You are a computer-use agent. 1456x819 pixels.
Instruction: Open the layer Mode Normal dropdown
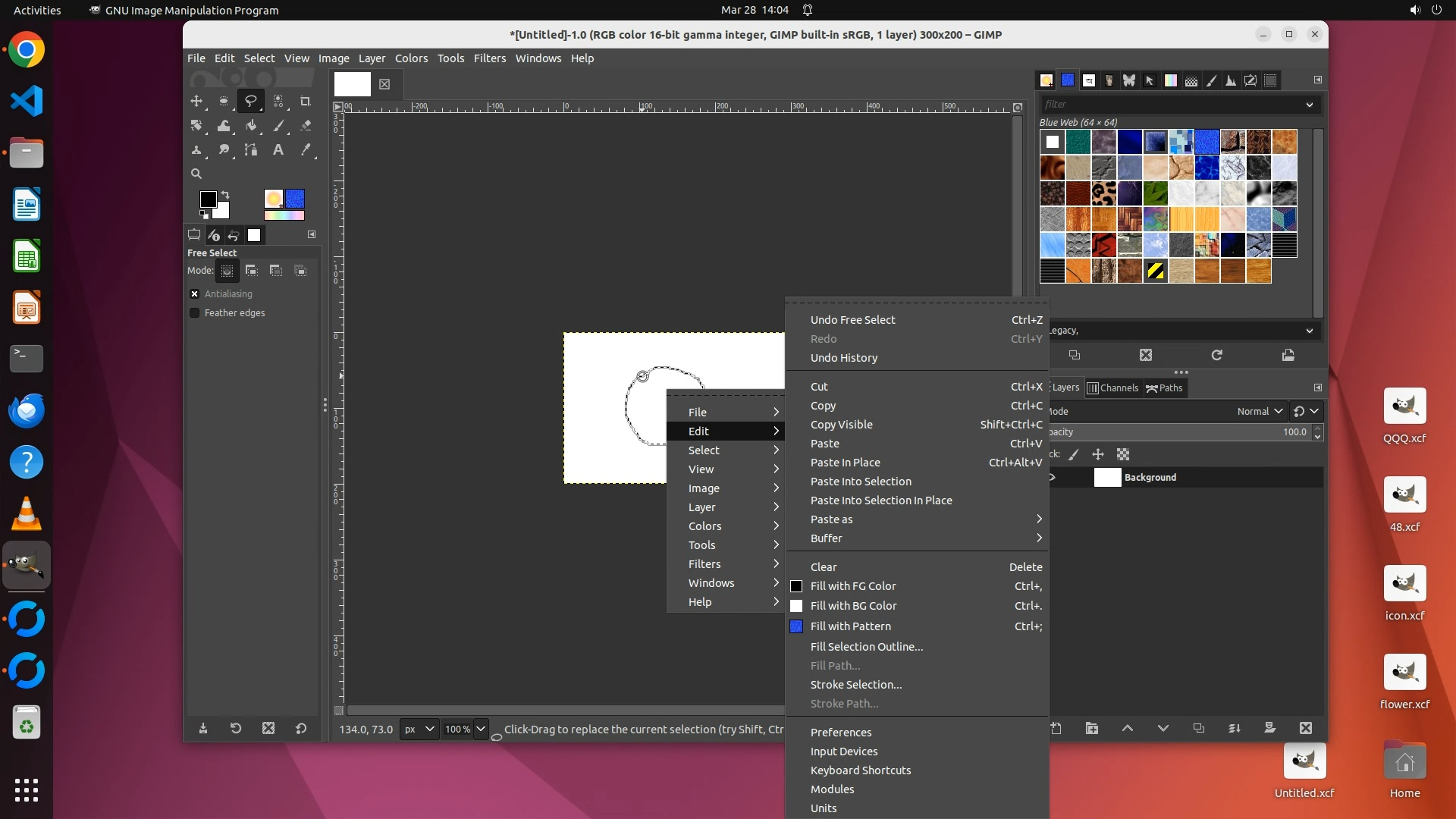[x=1260, y=411]
